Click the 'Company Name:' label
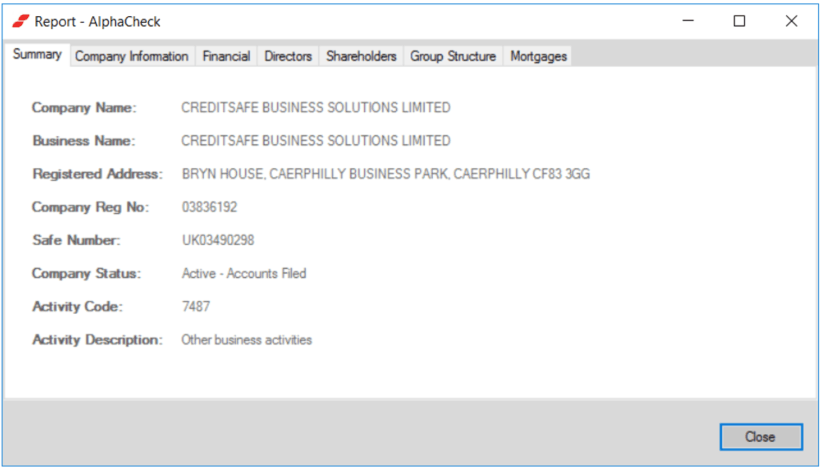The width and height of the screenshot is (824, 470). point(84,108)
